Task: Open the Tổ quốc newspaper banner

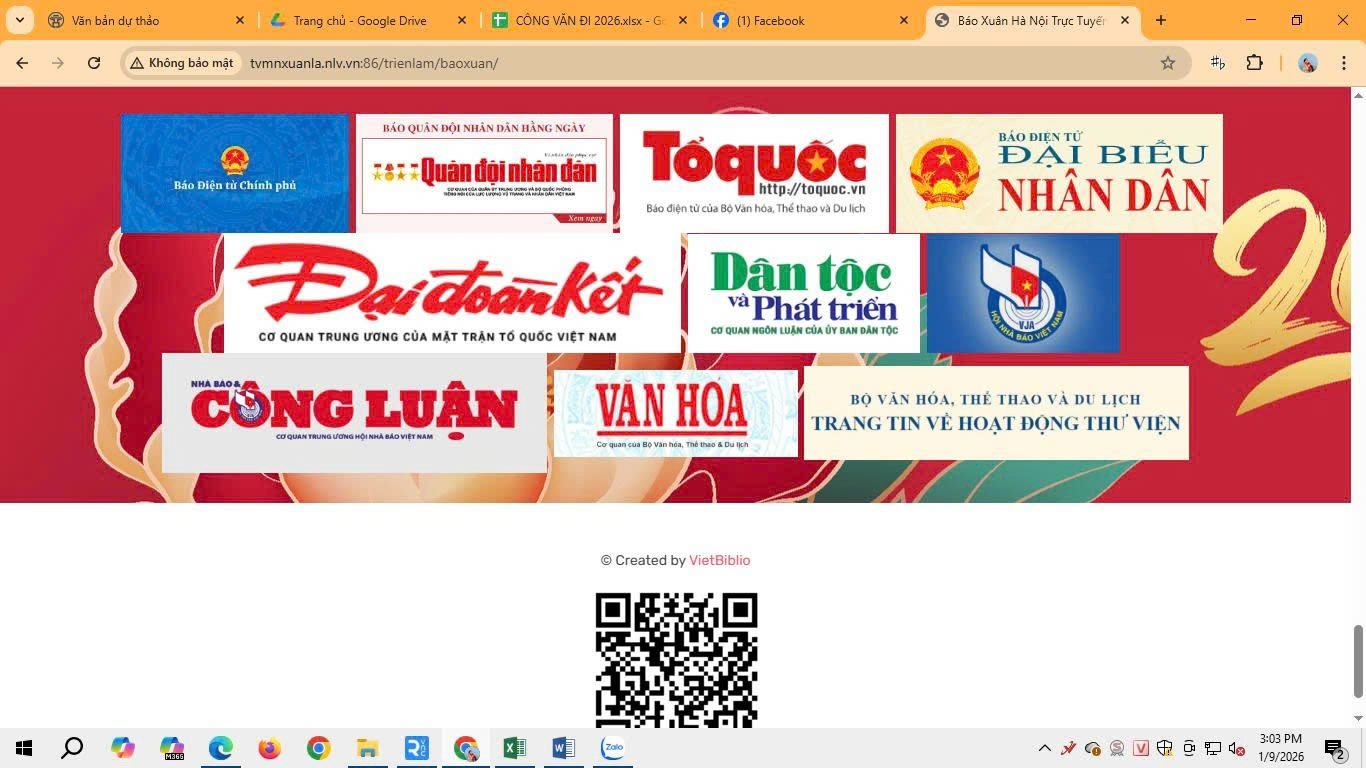Action: pyautogui.click(x=754, y=173)
